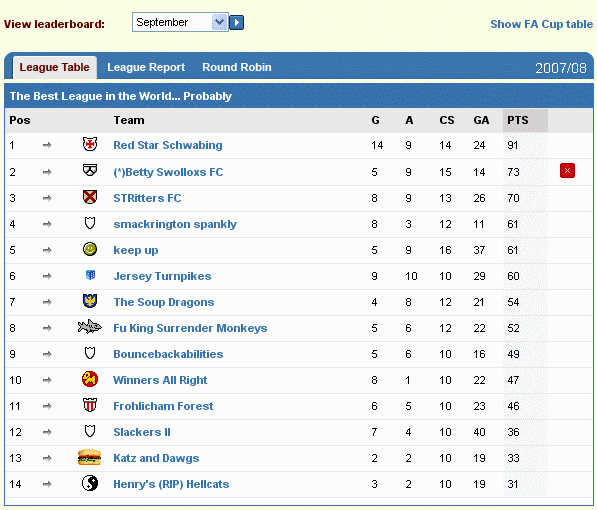Click the hamburger badge beside Katz and Dawgs
Image resolution: width=597 pixels, height=510 pixels.
click(x=89, y=457)
